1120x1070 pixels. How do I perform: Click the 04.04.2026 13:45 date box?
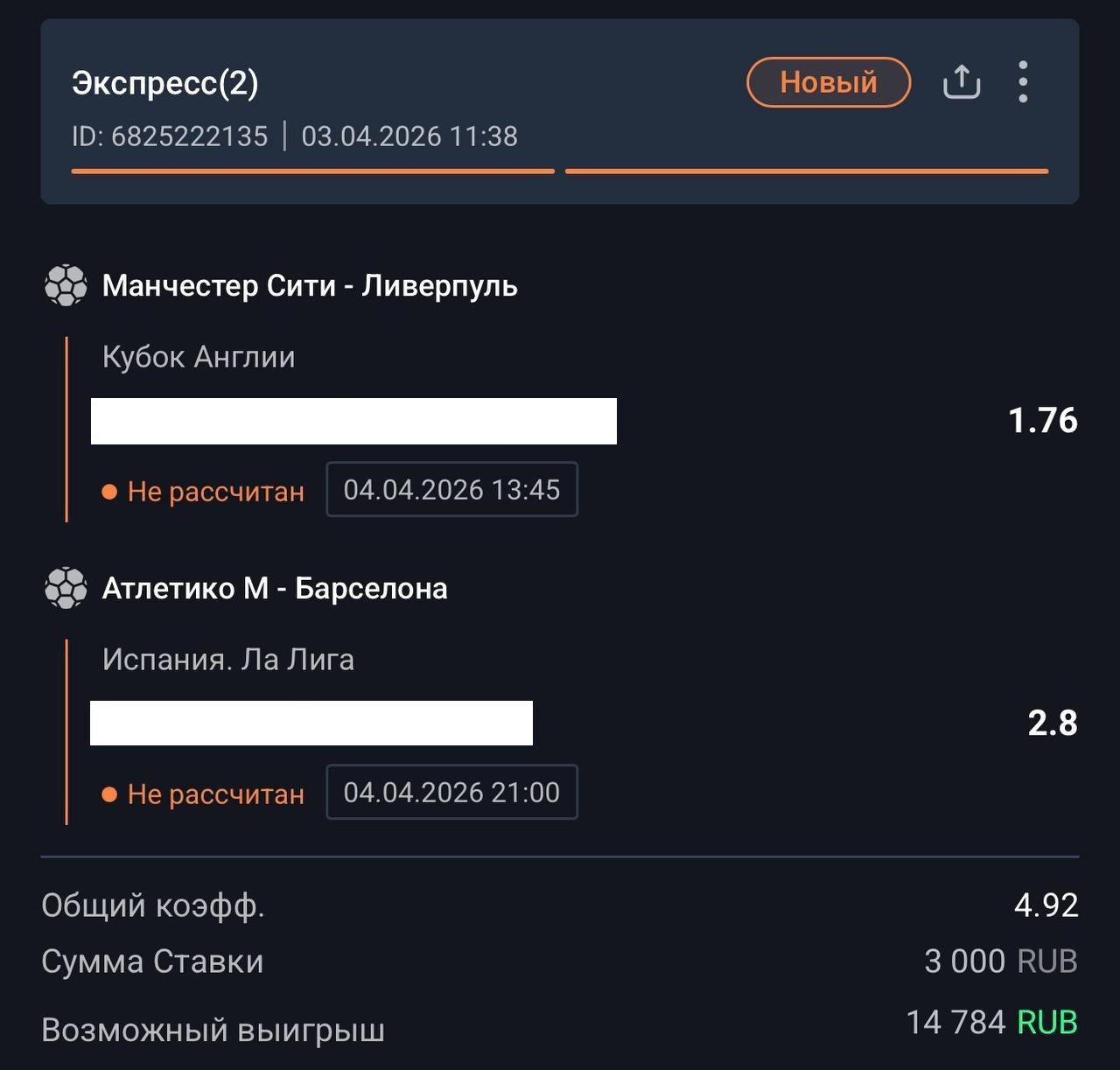click(x=451, y=490)
